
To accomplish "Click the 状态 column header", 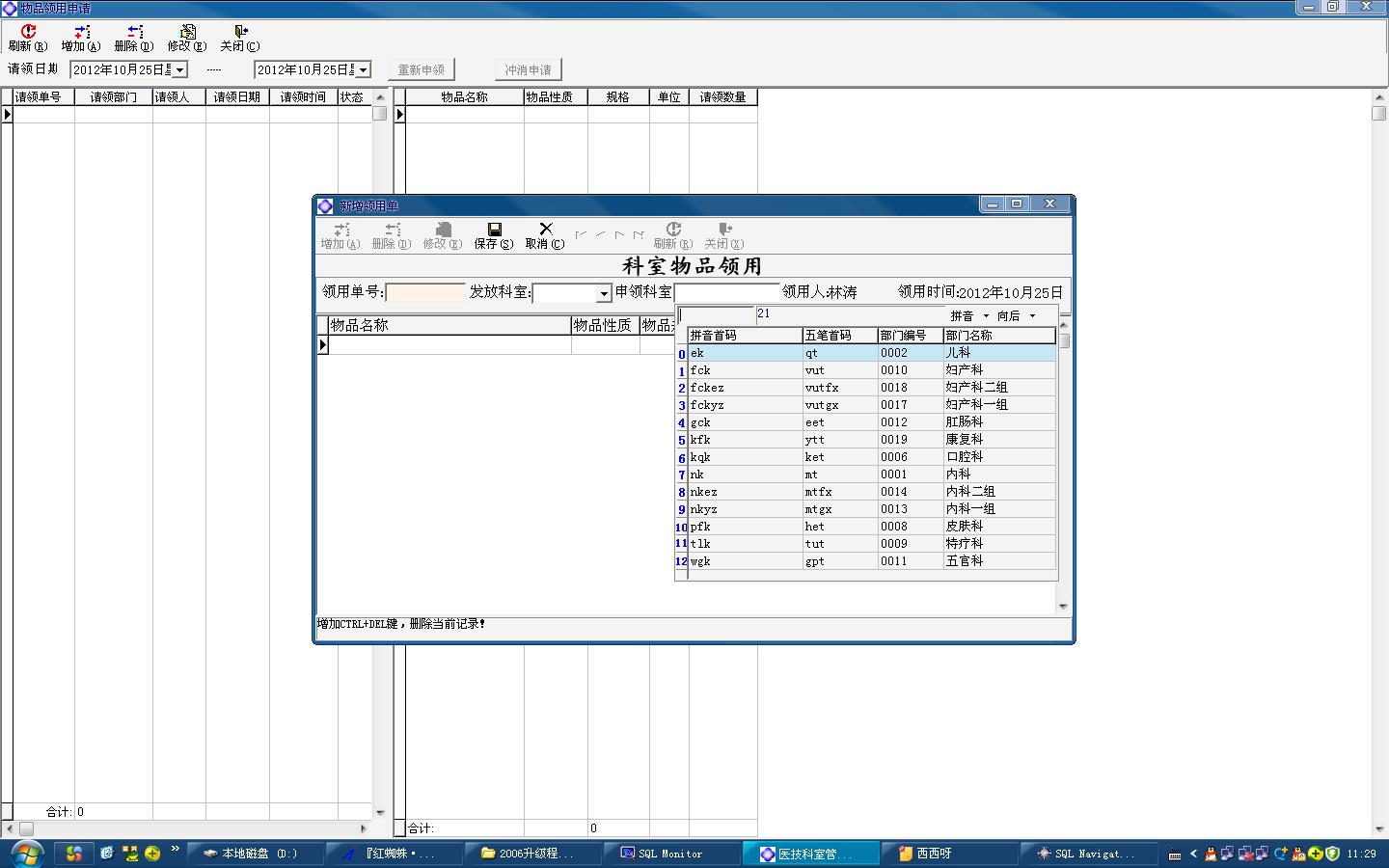I will (354, 97).
